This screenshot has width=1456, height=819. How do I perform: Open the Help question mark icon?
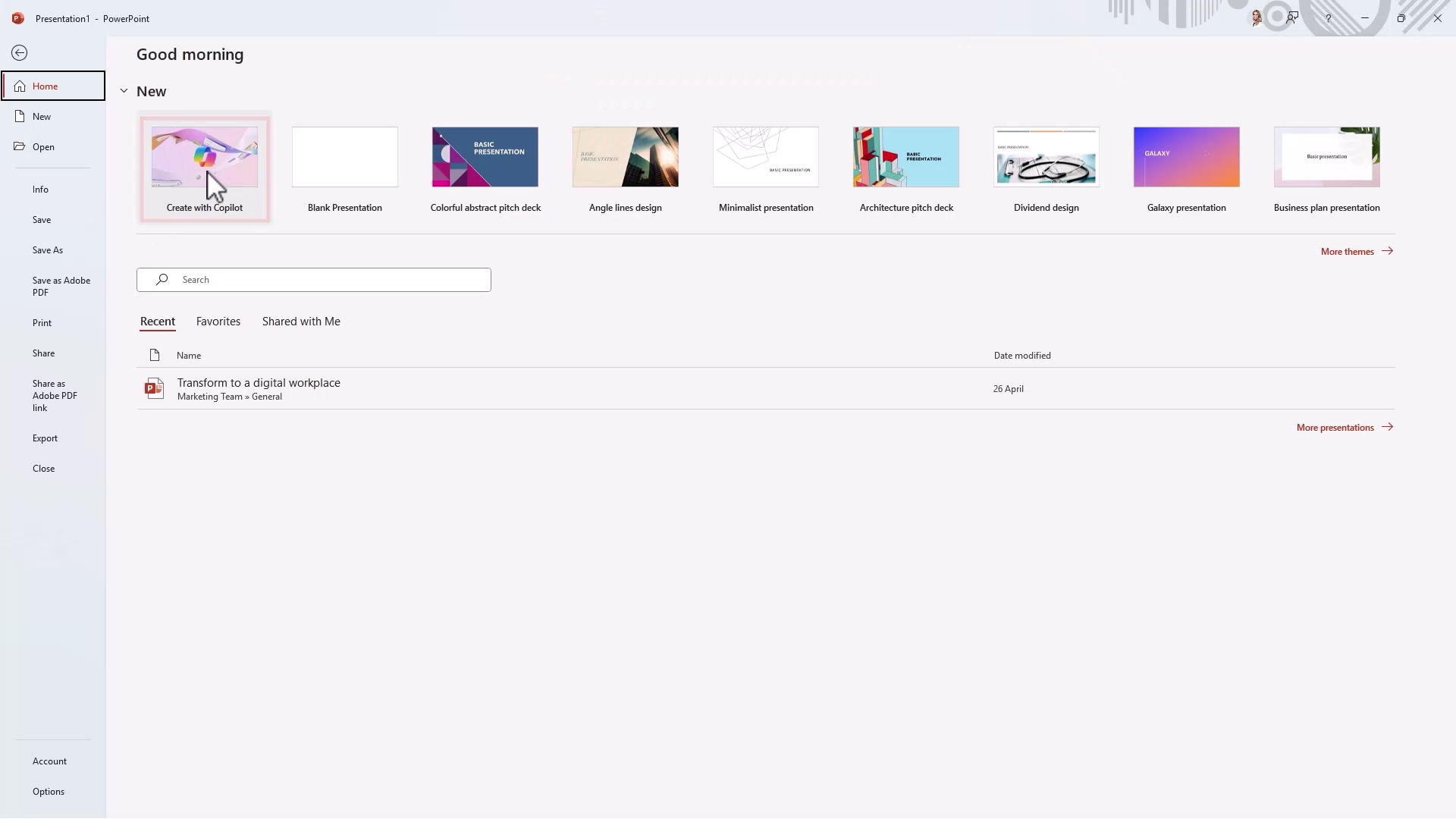coord(1329,18)
